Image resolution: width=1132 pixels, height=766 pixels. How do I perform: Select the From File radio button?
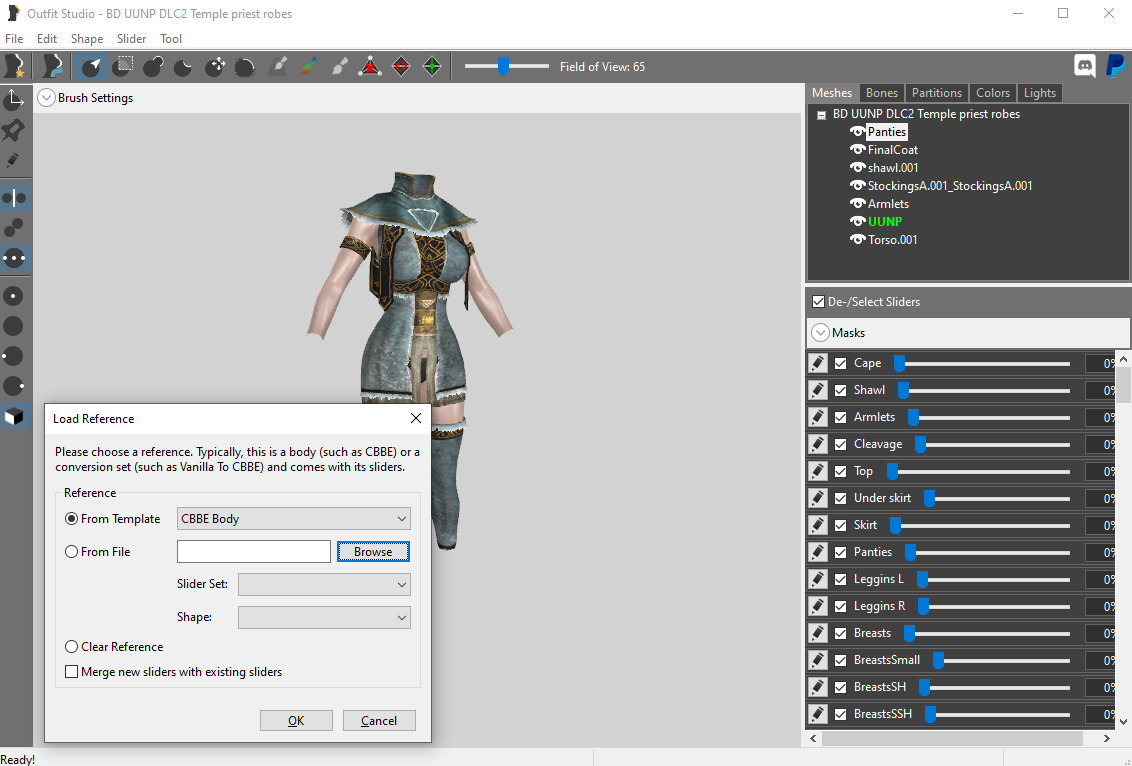71,552
